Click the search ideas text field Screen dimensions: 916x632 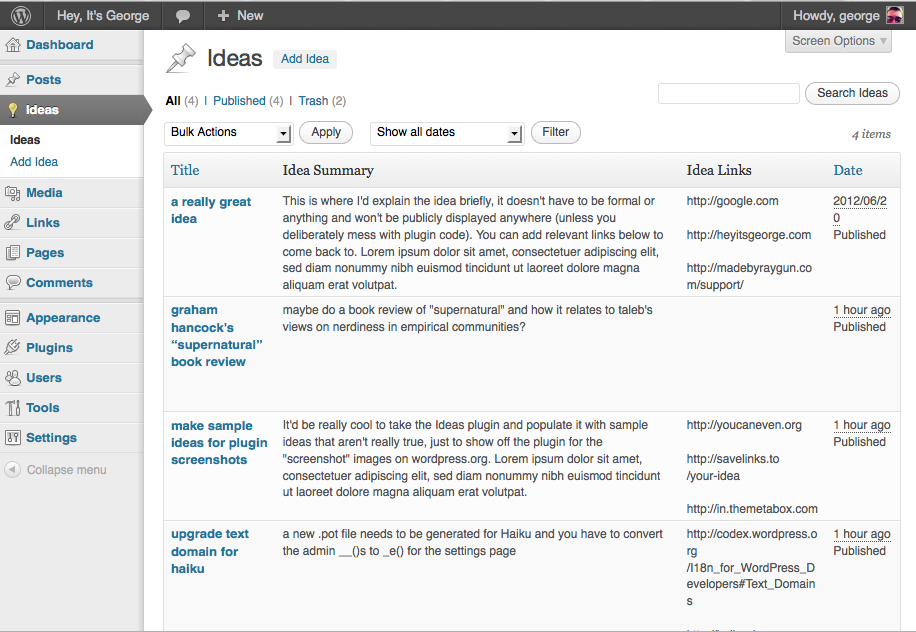coord(728,93)
